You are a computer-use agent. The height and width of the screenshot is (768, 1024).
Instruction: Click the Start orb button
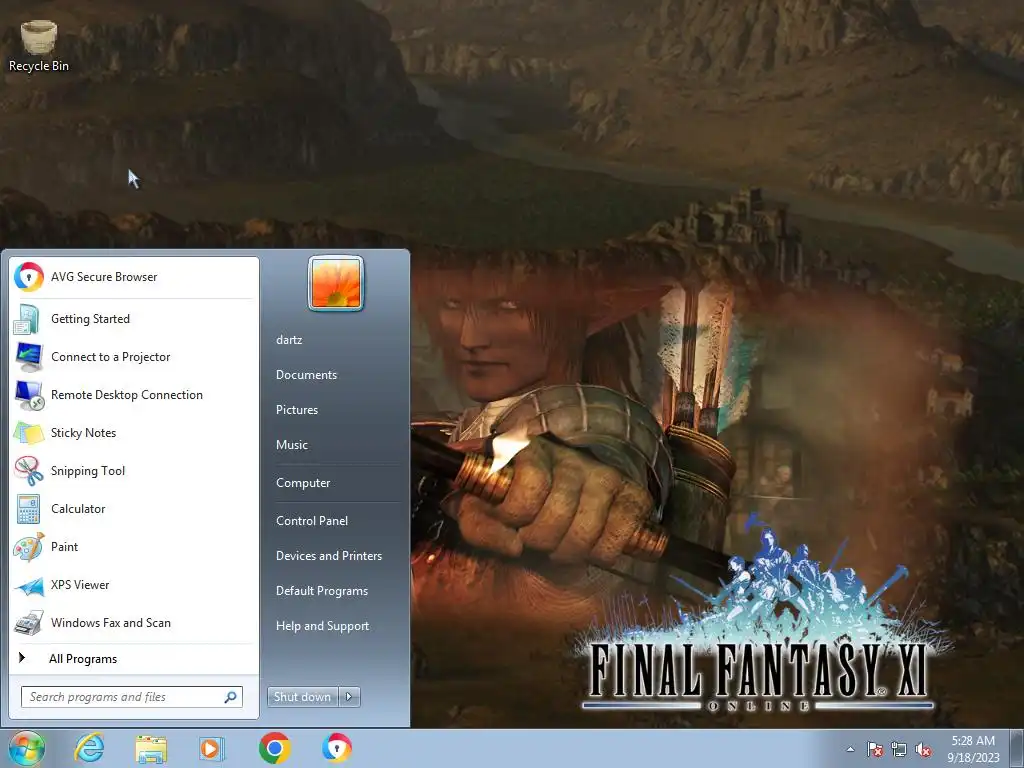click(27, 748)
